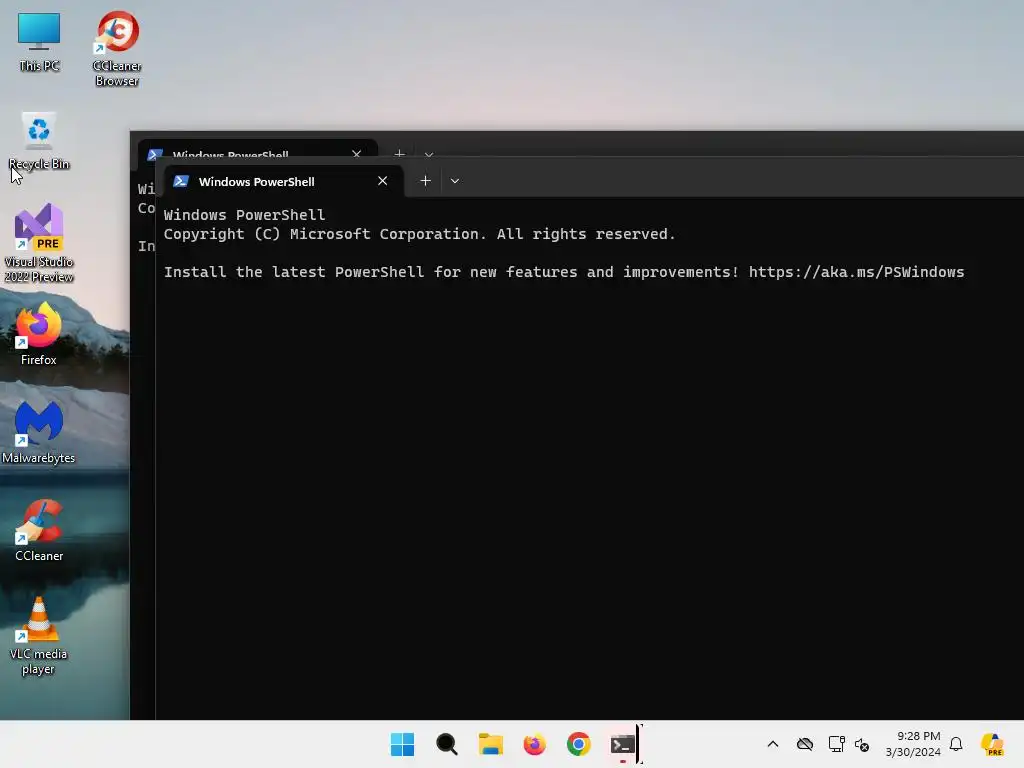
Task: Click the muted volume tray icon
Action: pos(862,744)
